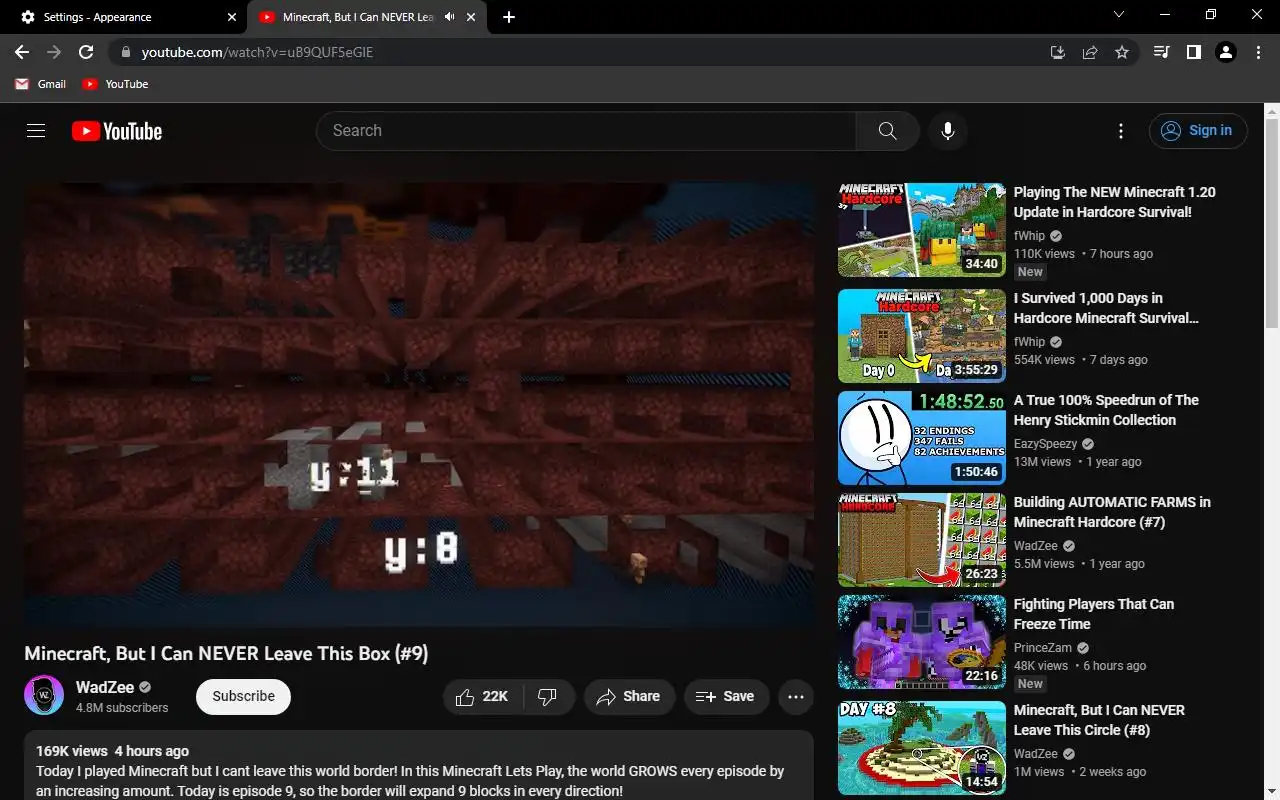Mute tab via speaker icon
Screen dimensions: 1280x800
[449, 17]
